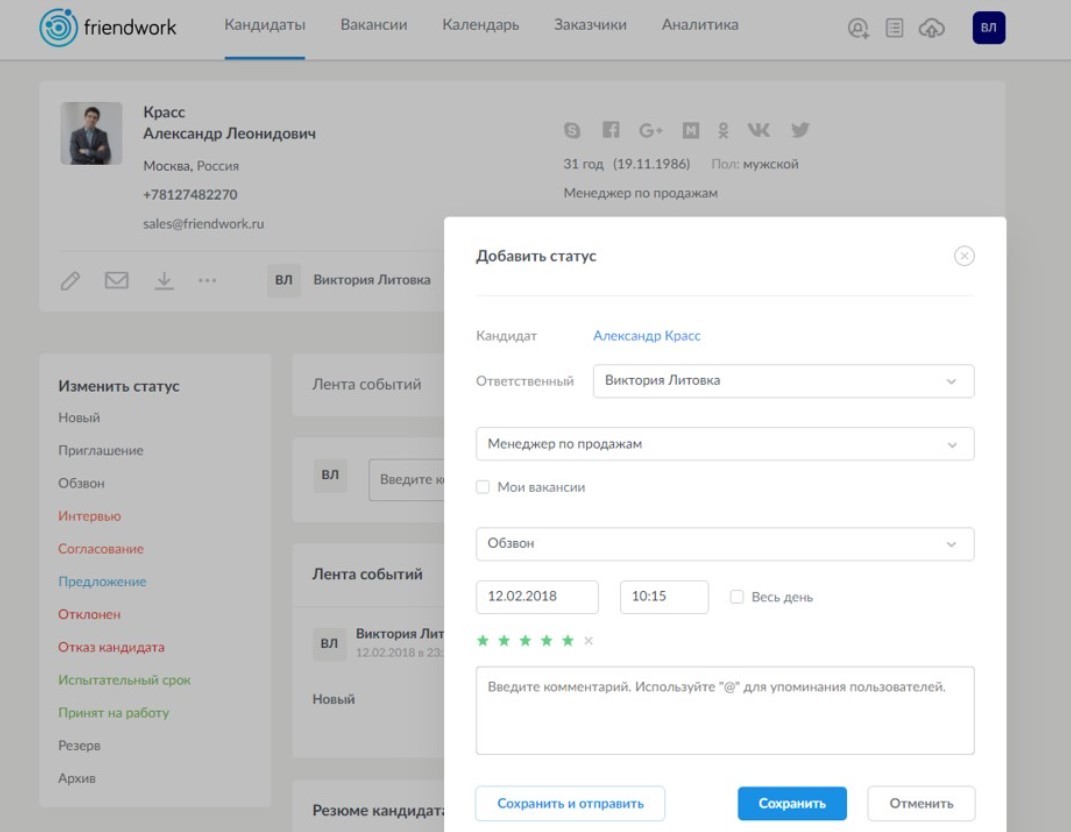The width and height of the screenshot is (1071, 832).
Task: Click the add candidate icon in header
Action: 858,29
